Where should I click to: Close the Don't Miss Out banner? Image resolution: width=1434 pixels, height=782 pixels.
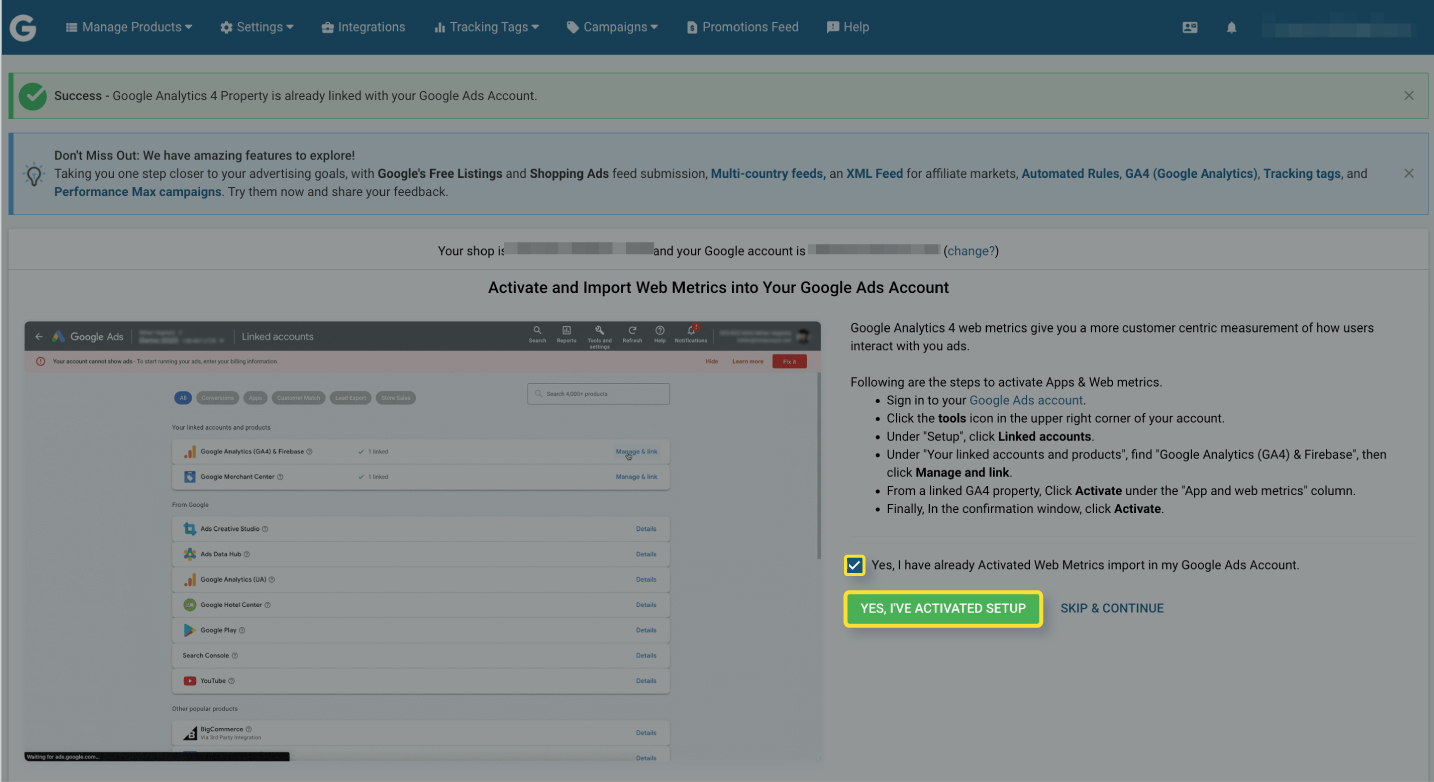(x=1409, y=173)
